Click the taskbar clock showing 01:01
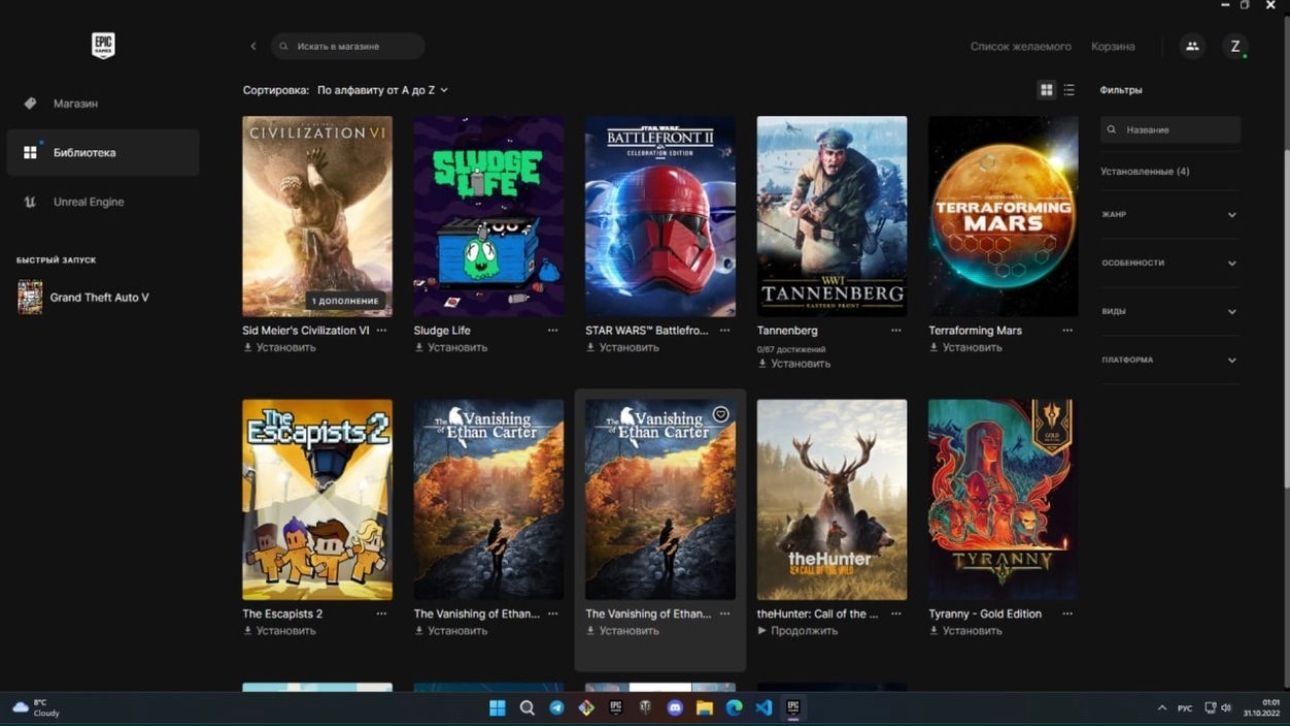The width and height of the screenshot is (1290, 726). tap(1262, 708)
